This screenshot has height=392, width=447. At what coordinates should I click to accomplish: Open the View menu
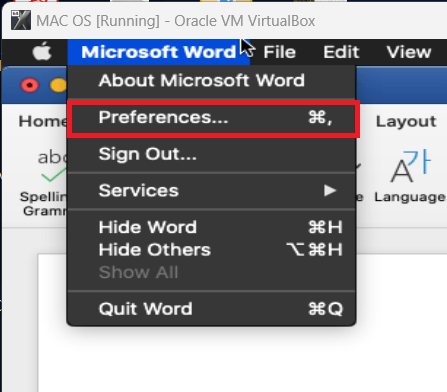pyautogui.click(x=409, y=52)
